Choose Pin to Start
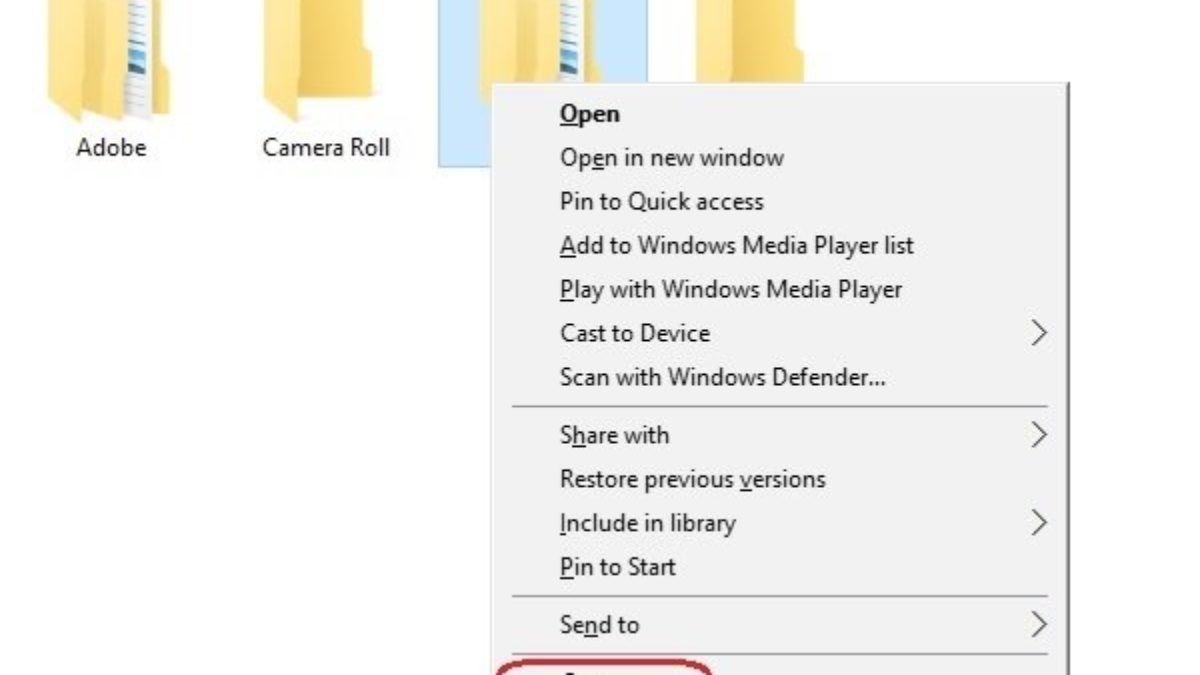 click(x=617, y=567)
